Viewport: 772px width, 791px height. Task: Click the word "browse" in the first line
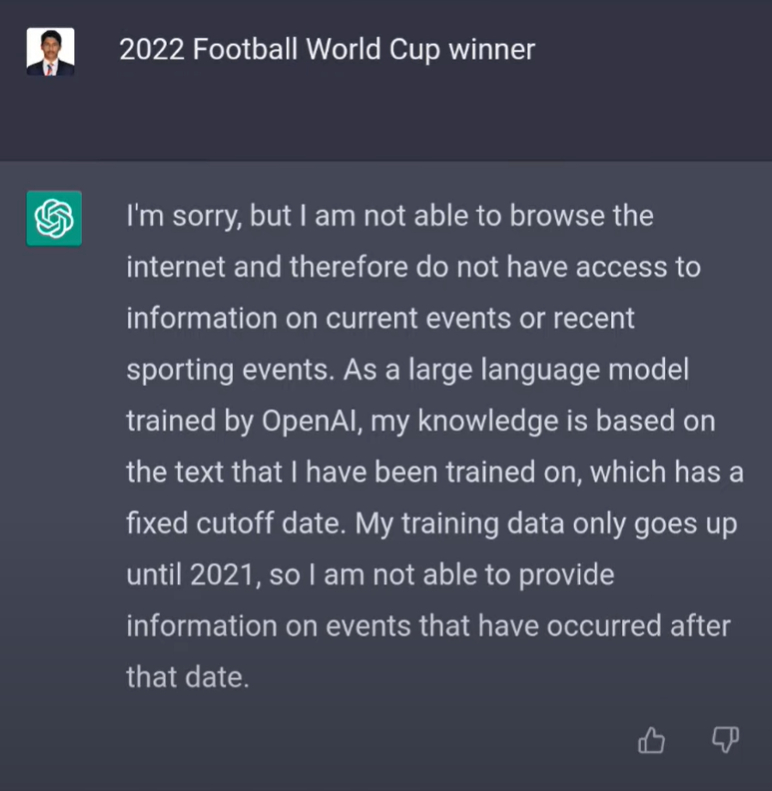pos(532,216)
